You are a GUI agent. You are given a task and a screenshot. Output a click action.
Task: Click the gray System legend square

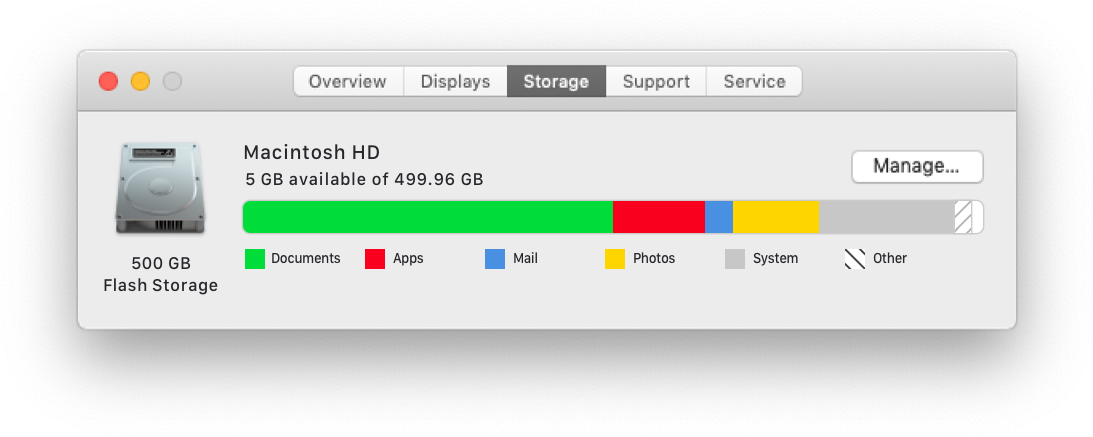pos(735,259)
